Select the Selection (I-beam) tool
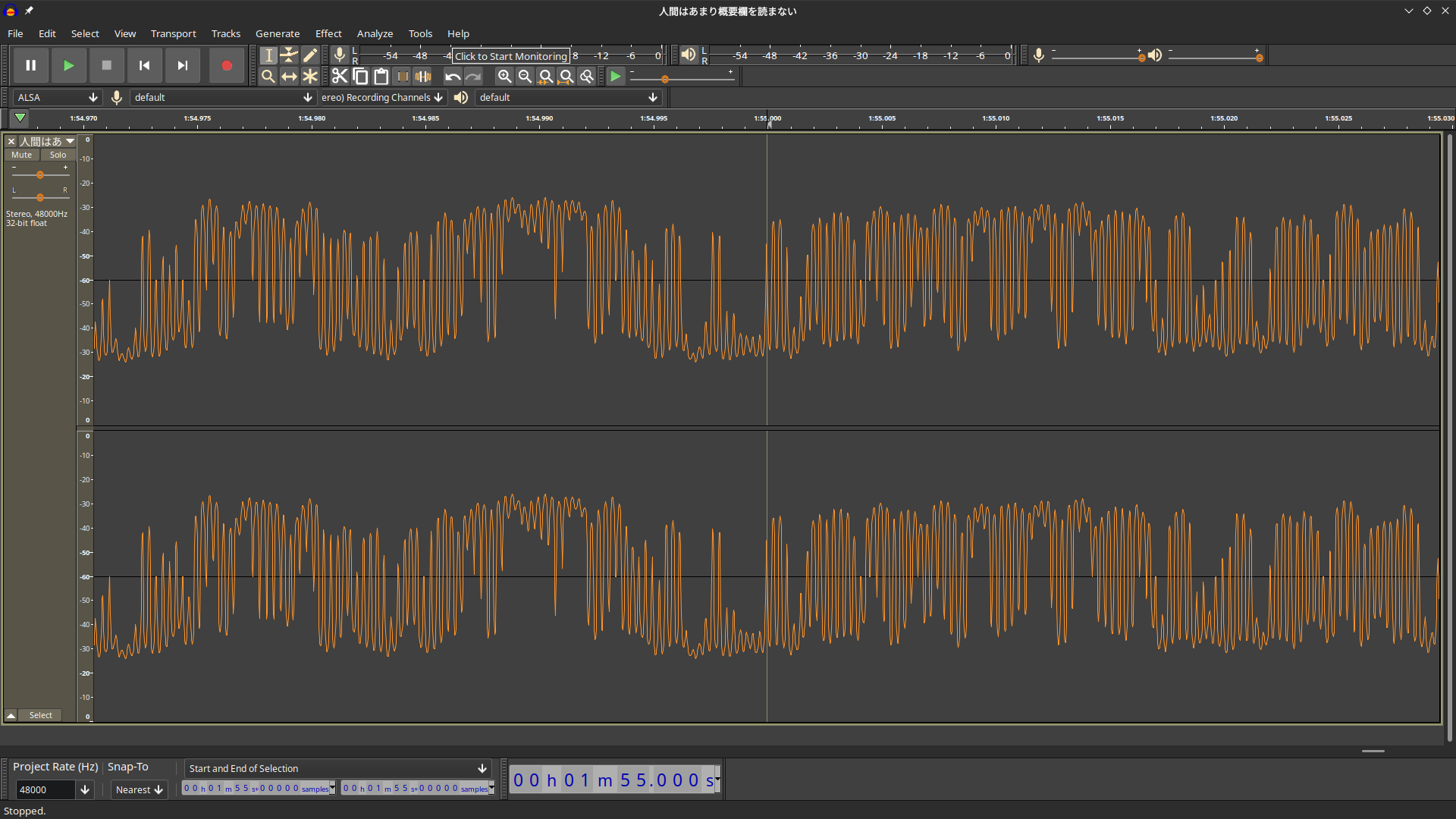 (268, 55)
